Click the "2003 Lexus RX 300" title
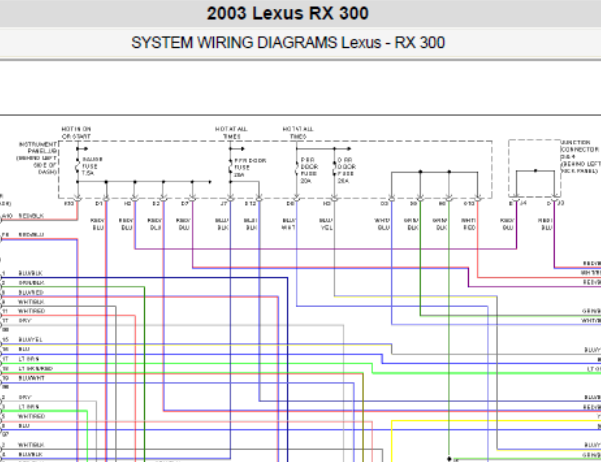The height and width of the screenshot is (462, 601). (x=287, y=13)
